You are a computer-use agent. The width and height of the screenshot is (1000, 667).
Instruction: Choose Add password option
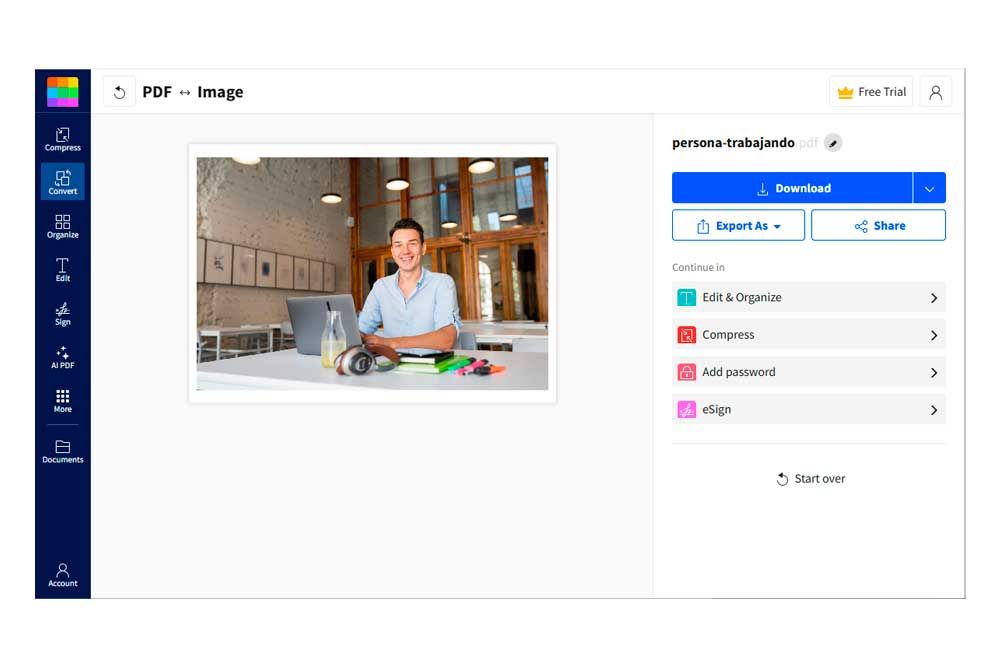point(808,372)
